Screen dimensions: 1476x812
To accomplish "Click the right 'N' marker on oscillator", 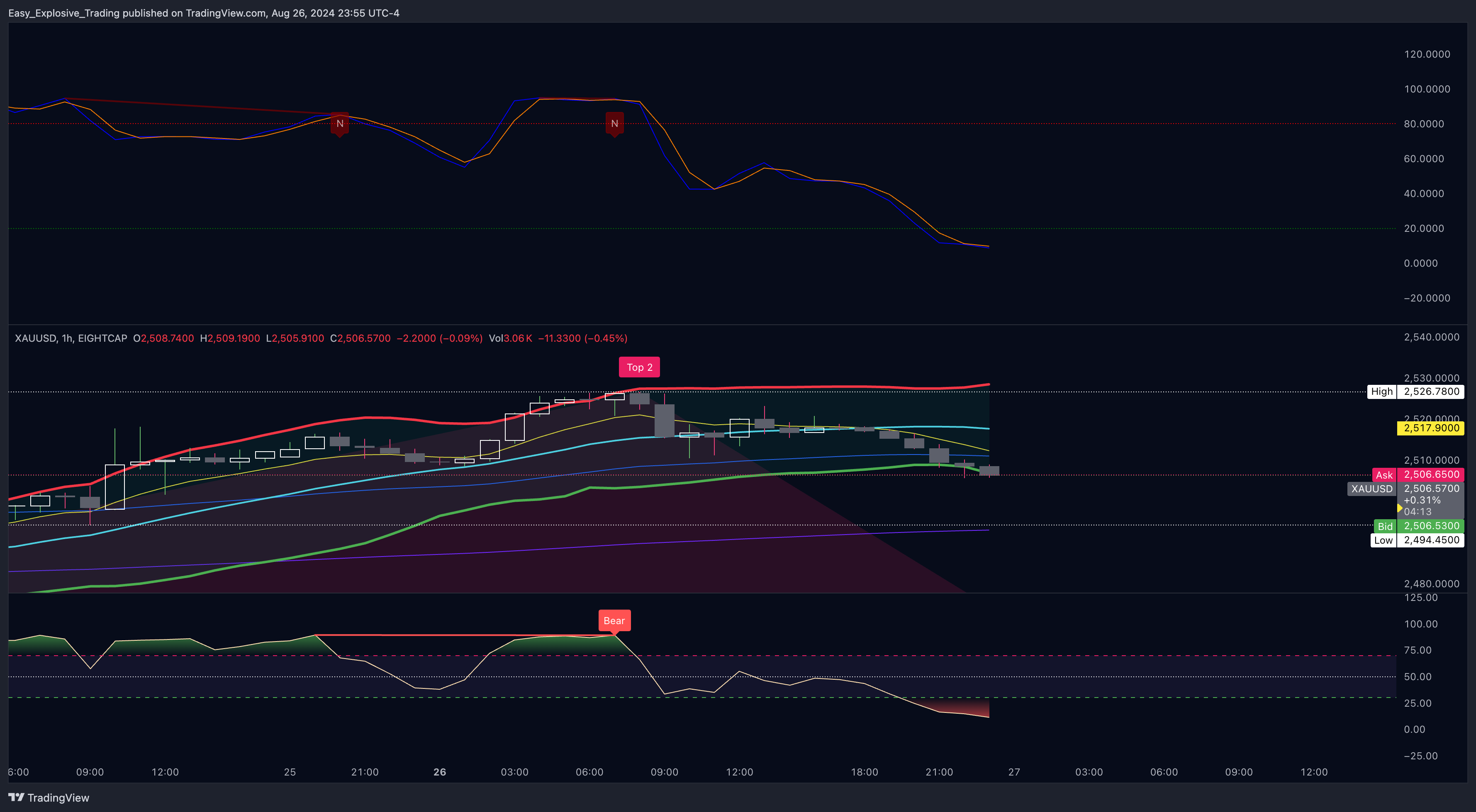I will [614, 124].
